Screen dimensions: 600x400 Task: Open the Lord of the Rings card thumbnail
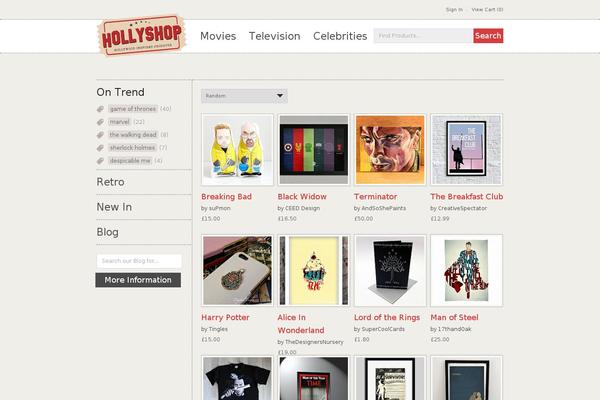tap(390, 271)
